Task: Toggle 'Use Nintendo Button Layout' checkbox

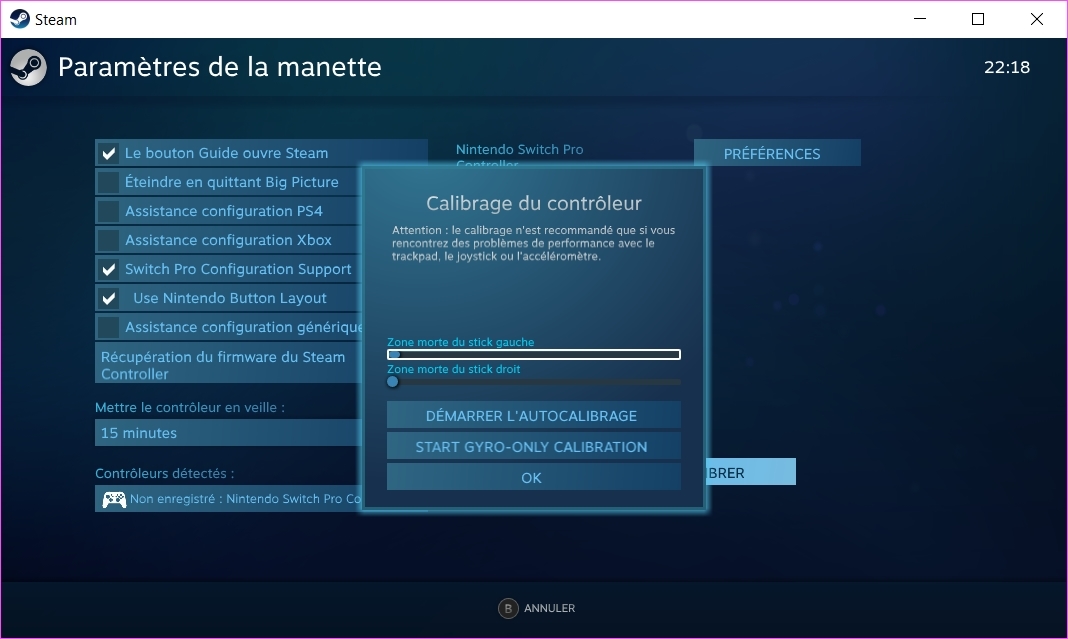Action: pos(108,298)
